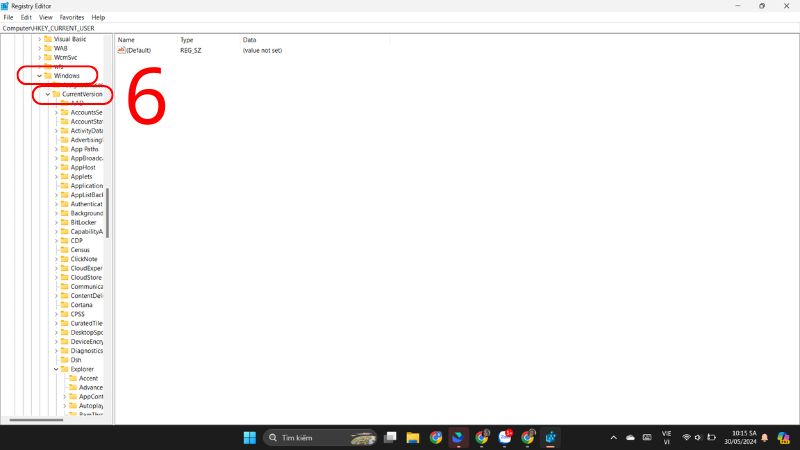Select the CuratedTile key label
Screen dimensions: 800x450
[x=87, y=323]
